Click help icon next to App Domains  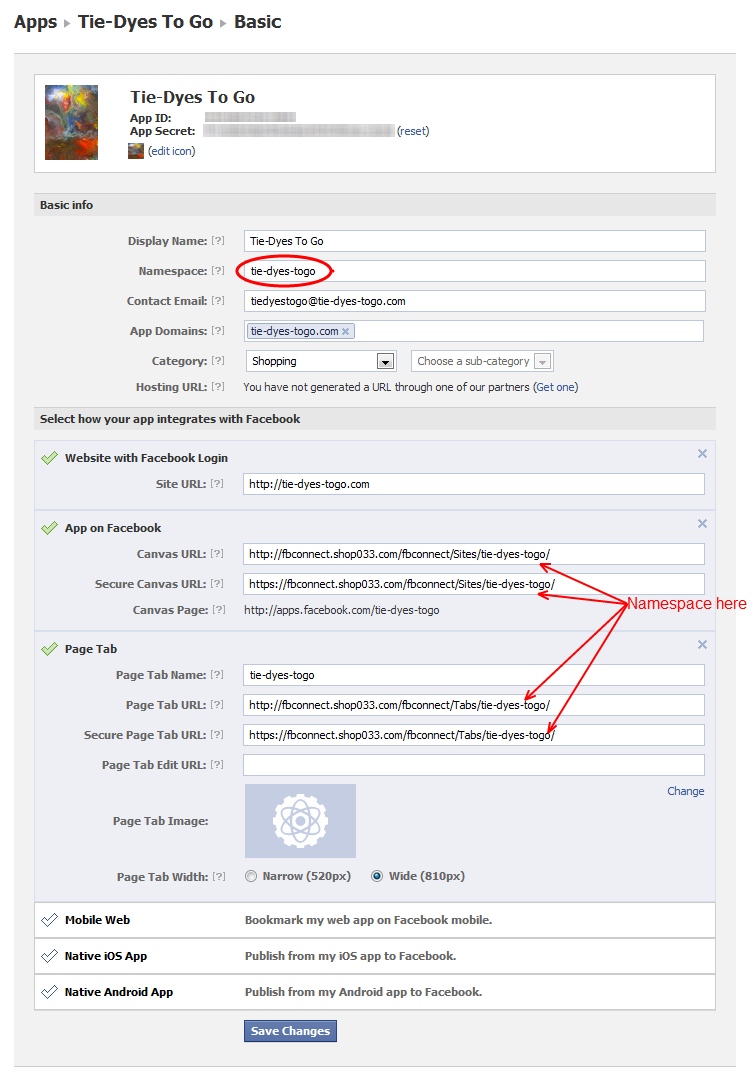[x=218, y=331]
